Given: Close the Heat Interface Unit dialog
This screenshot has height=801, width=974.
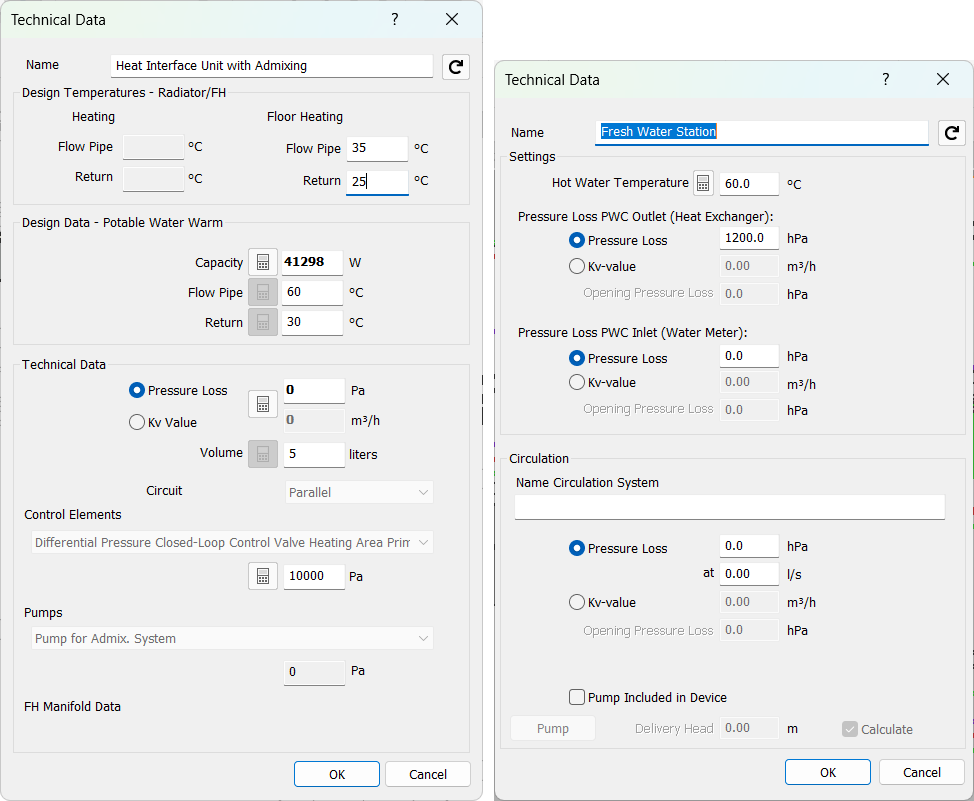Looking at the screenshot, I should pyautogui.click(x=452, y=19).
